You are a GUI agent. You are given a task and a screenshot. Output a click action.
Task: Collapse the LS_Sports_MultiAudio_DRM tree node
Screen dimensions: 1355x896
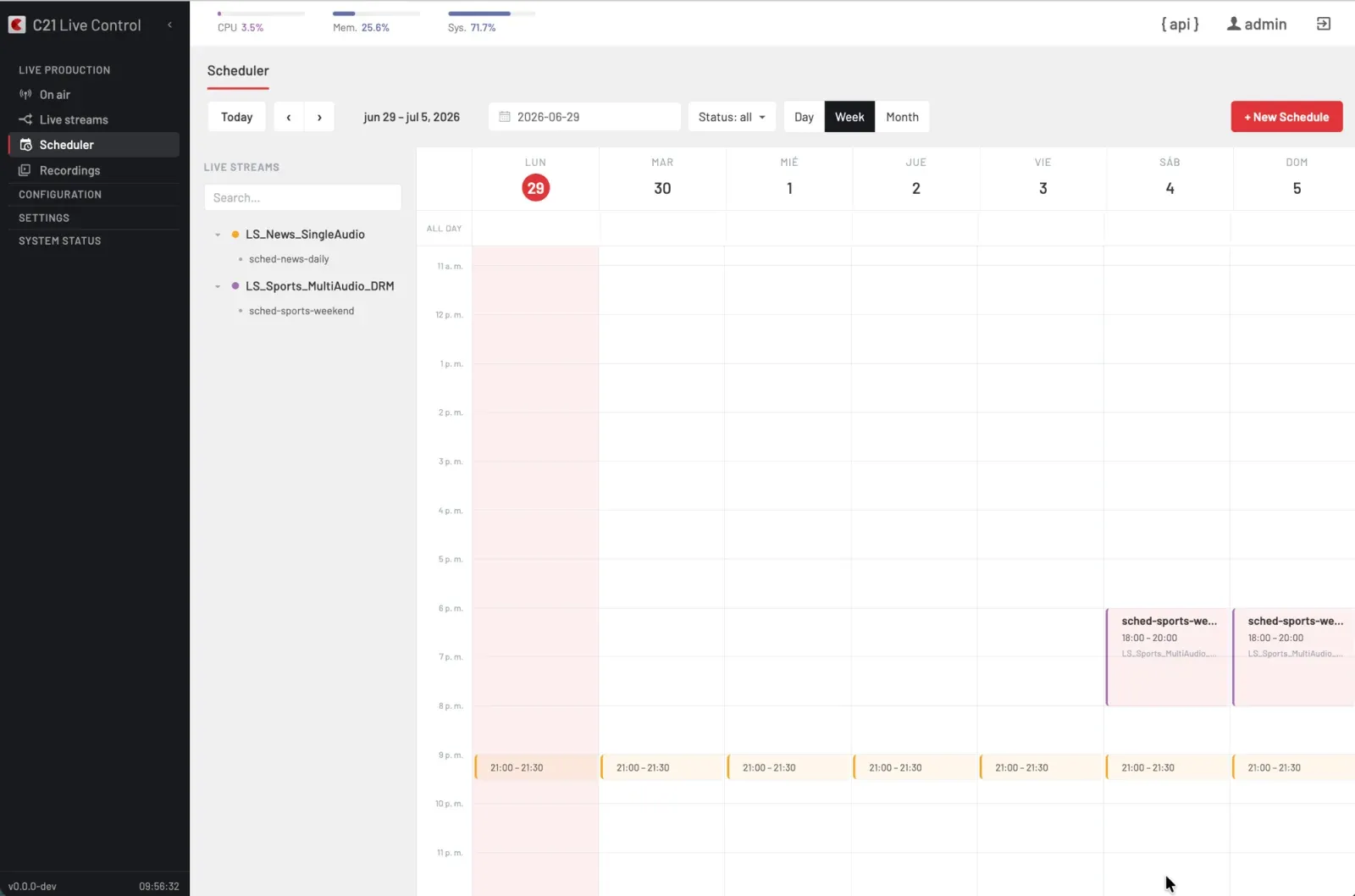[x=218, y=286]
